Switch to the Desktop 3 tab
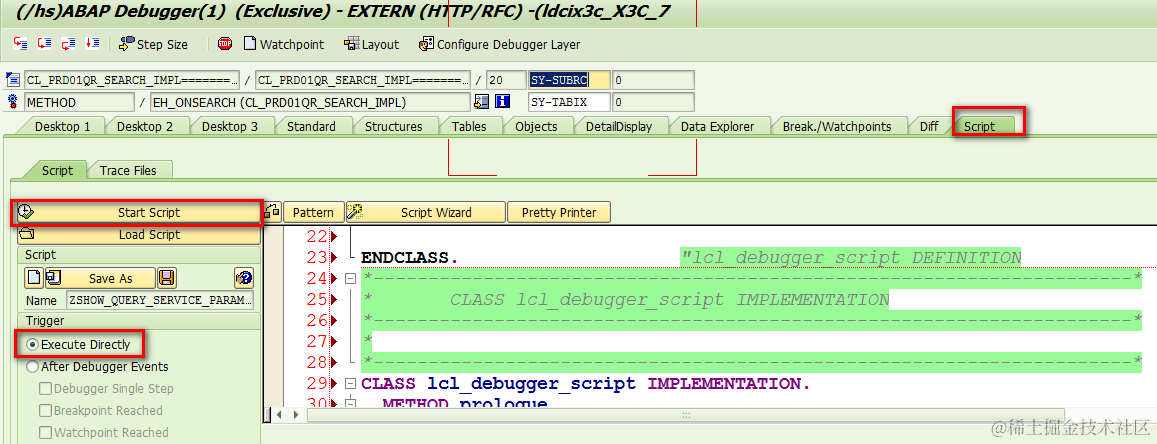This screenshot has height=444, width=1157. [230, 126]
